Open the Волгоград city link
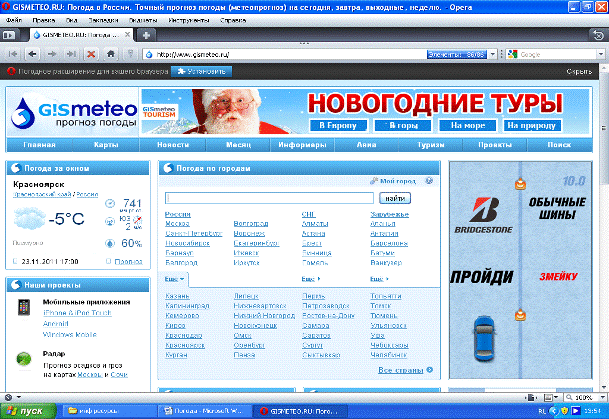609x419 pixels. [x=251, y=224]
